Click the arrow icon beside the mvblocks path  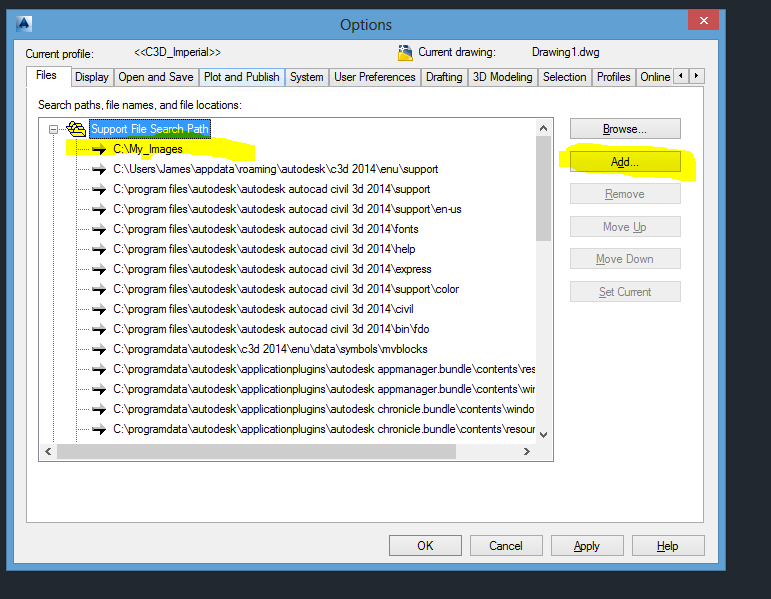99,349
